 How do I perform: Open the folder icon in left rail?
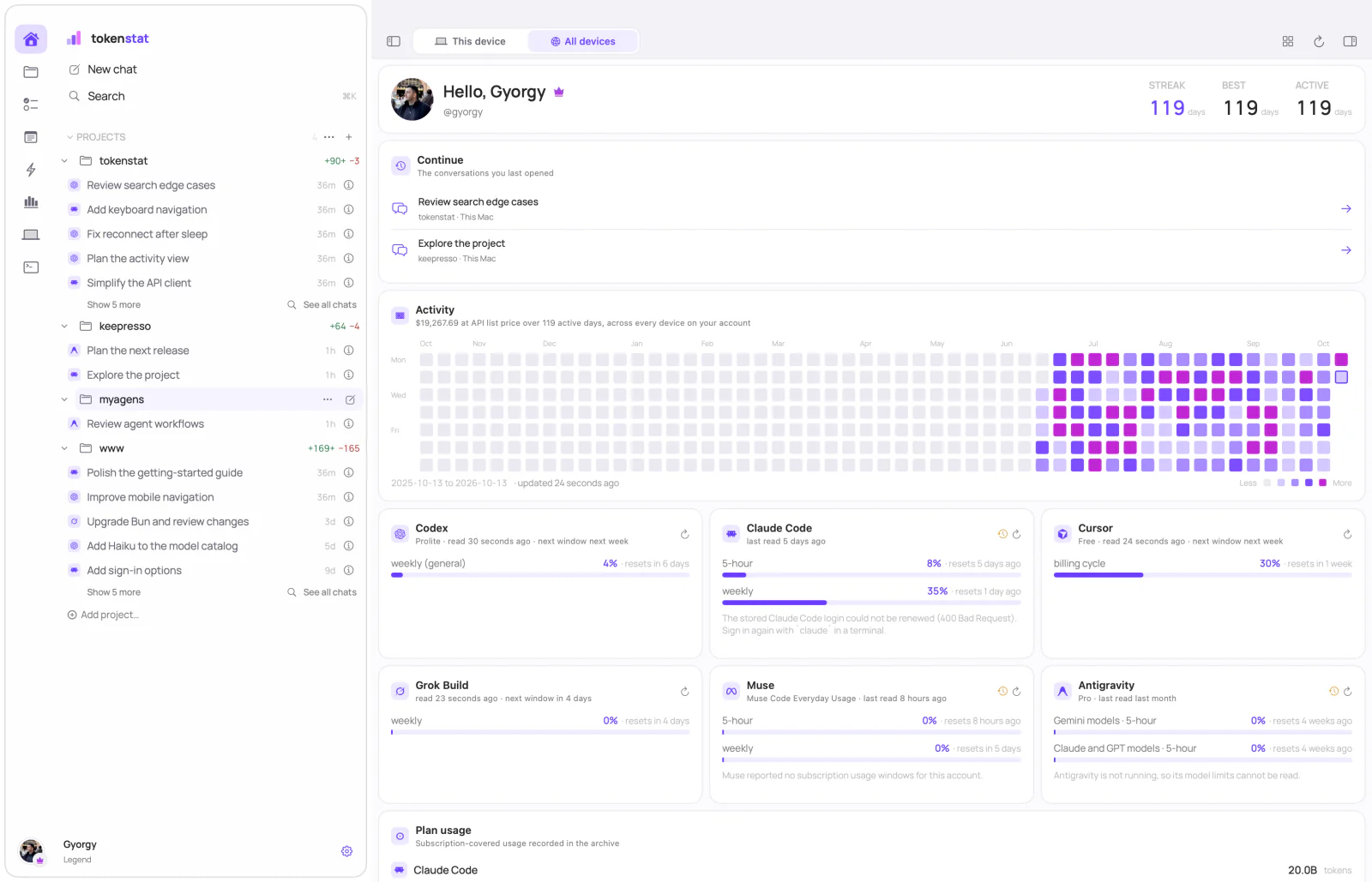pyautogui.click(x=31, y=72)
